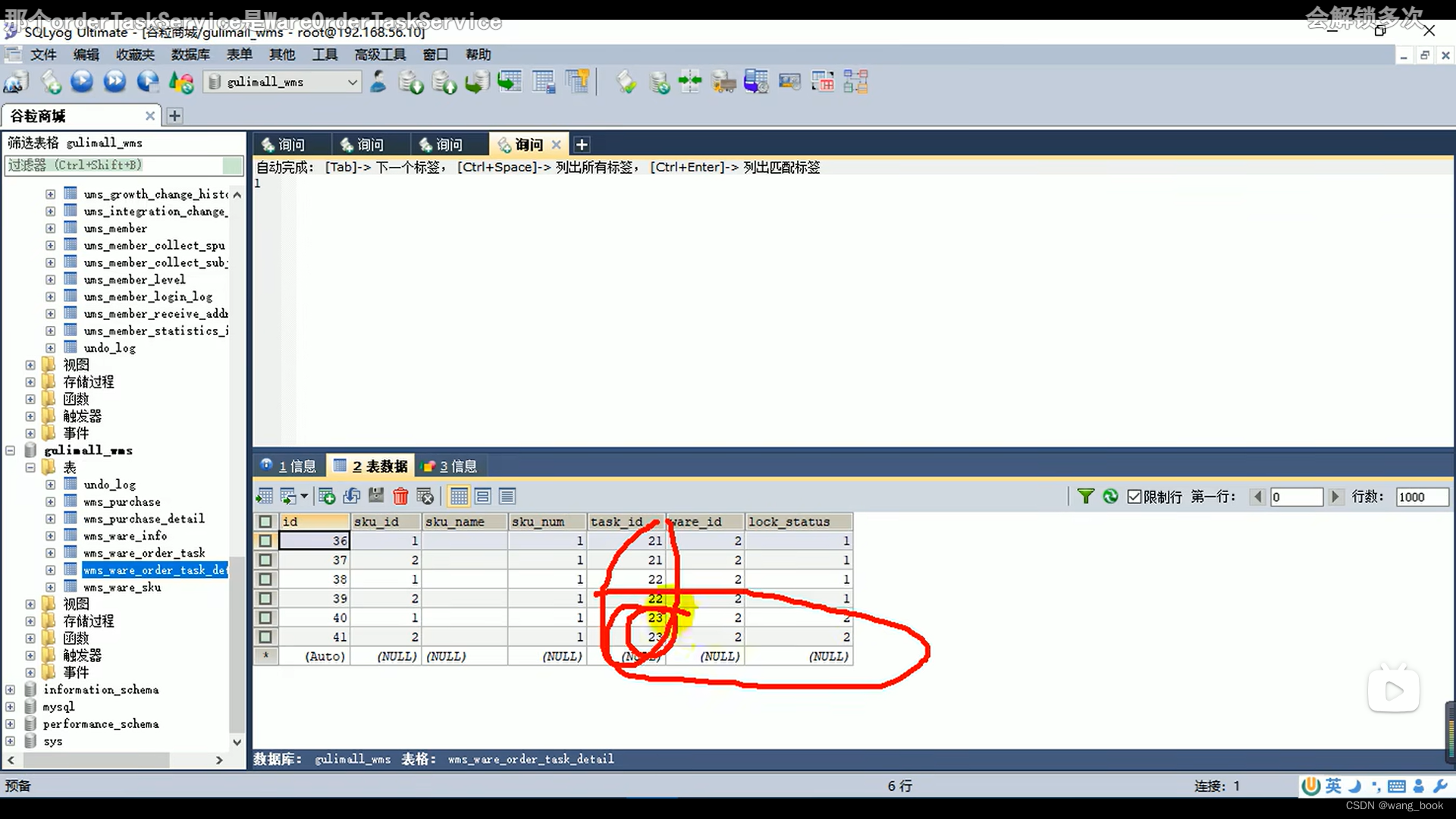Click the save changes floppy icon
The image size is (1456, 819).
[376, 497]
